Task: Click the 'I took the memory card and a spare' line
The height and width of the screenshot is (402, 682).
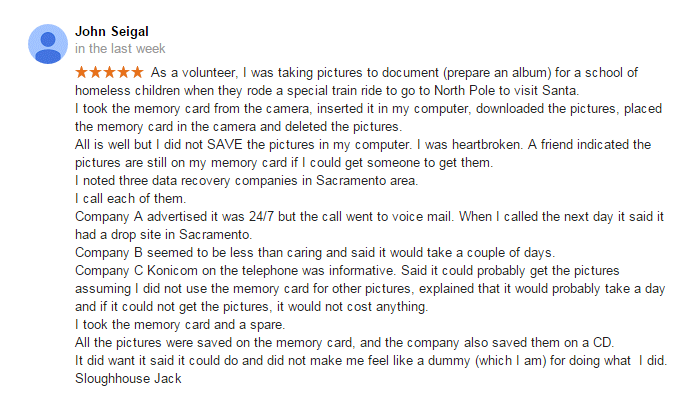Action: click(180, 325)
